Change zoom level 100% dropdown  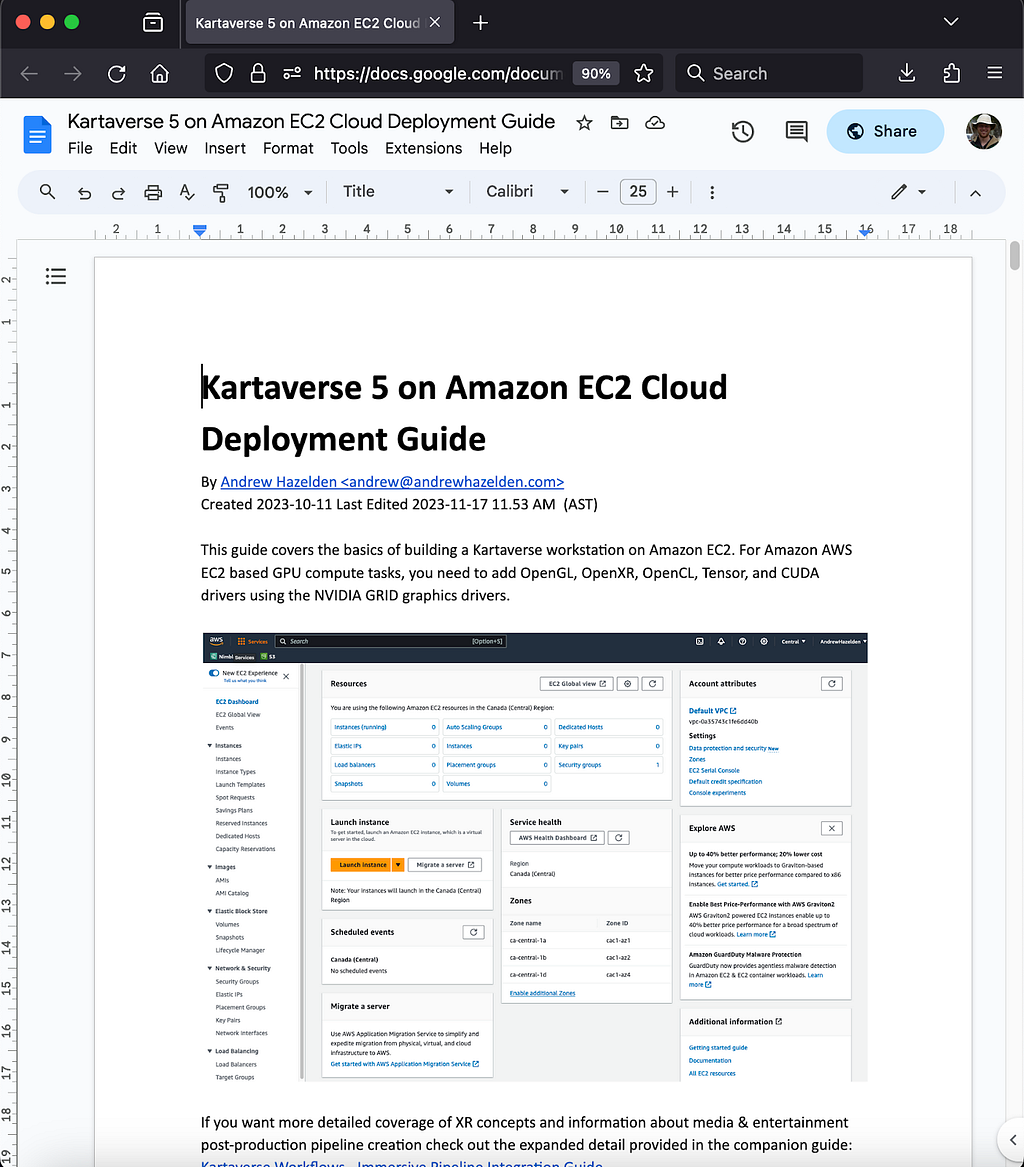280,193
